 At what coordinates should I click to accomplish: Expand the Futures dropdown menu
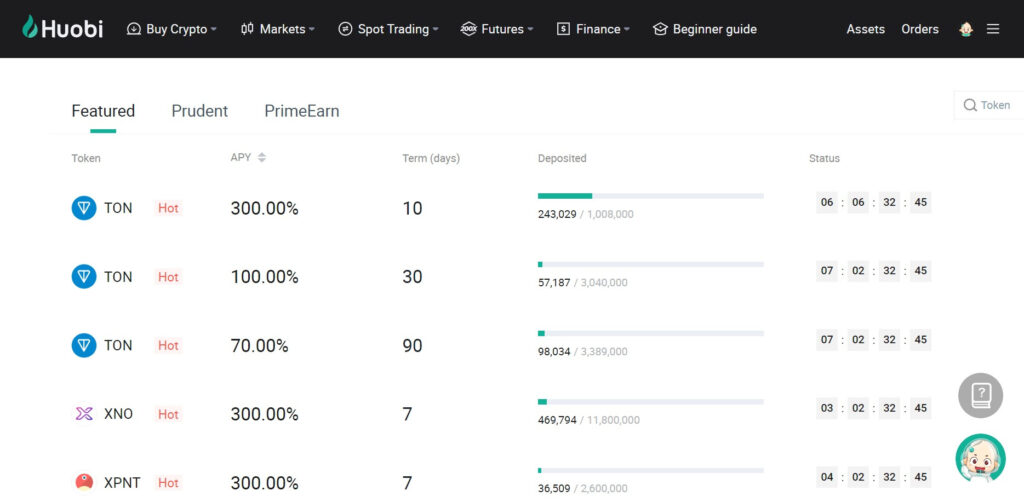pos(496,29)
